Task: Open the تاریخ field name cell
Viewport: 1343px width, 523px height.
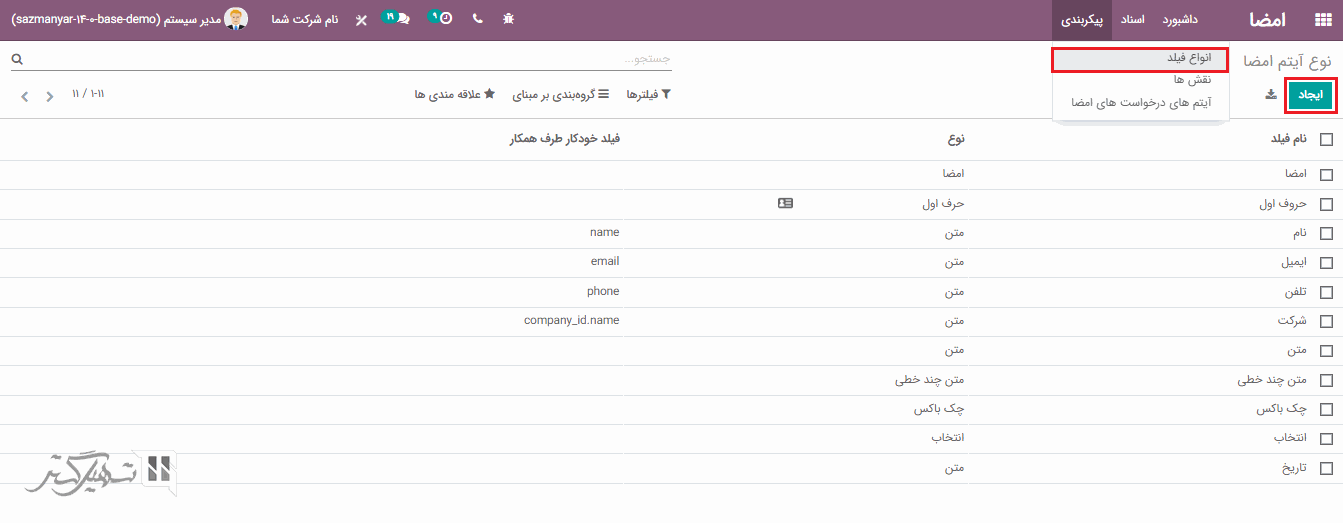Action: pos(1292,468)
